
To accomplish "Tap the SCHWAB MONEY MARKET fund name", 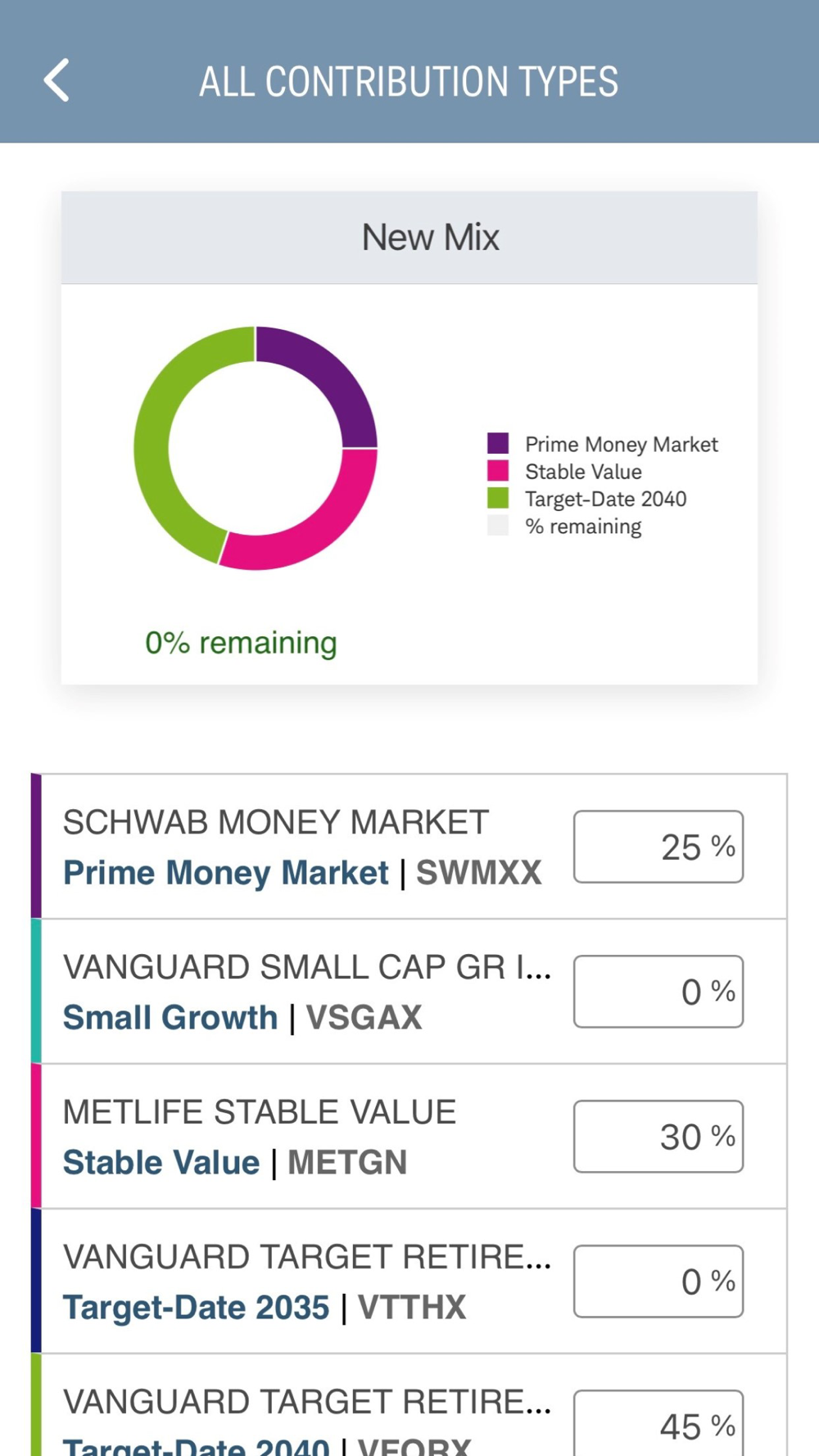I will click(276, 822).
